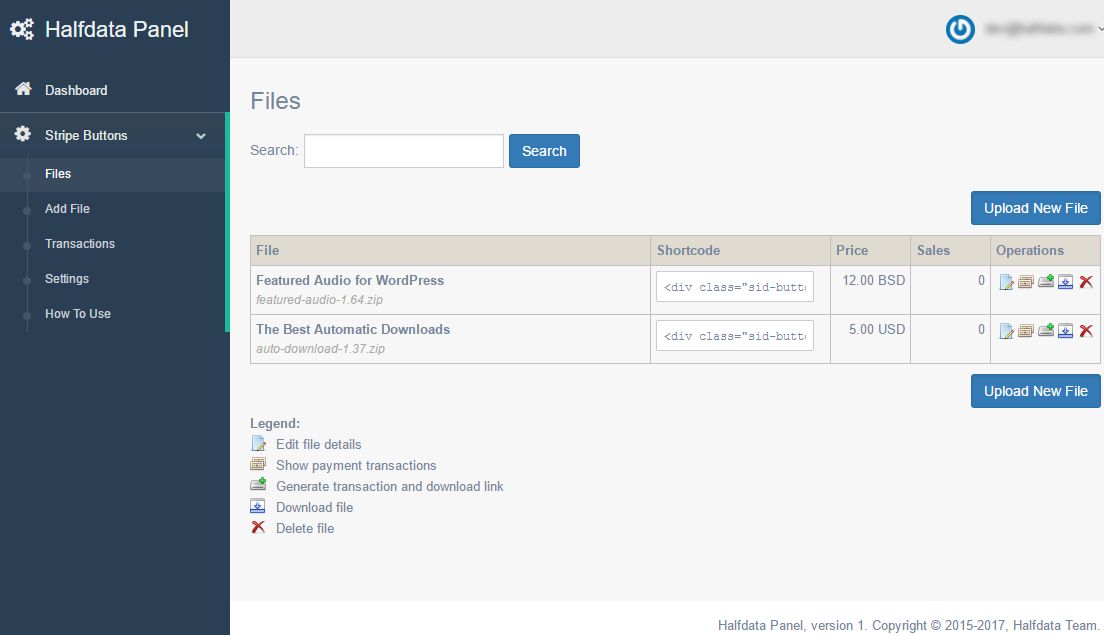Show transactions for The Best Automatic Downloads
Image resolution: width=1104 pixels, height=635 pixels.
(x=1026, y=331)
